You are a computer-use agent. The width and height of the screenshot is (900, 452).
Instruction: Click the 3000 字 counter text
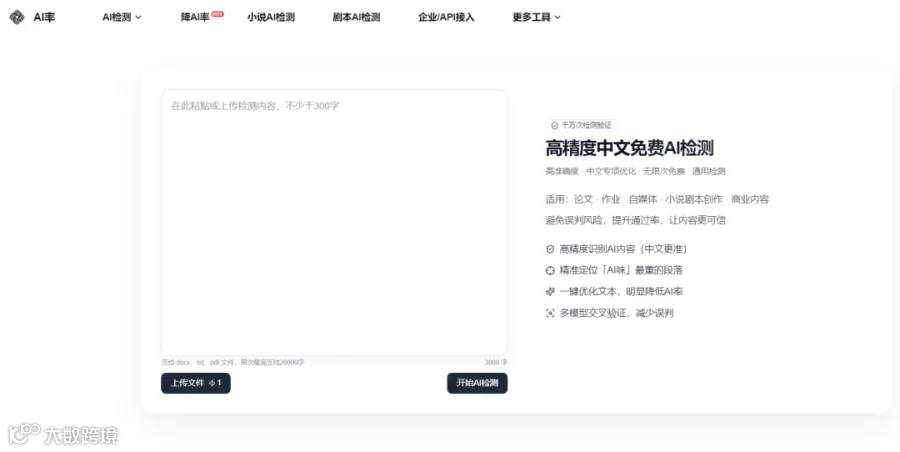[496, 362]
